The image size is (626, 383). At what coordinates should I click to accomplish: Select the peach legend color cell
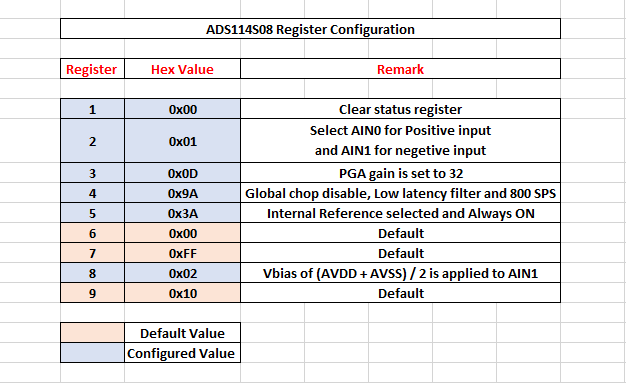pyautogui.click(x=92, y=332)
